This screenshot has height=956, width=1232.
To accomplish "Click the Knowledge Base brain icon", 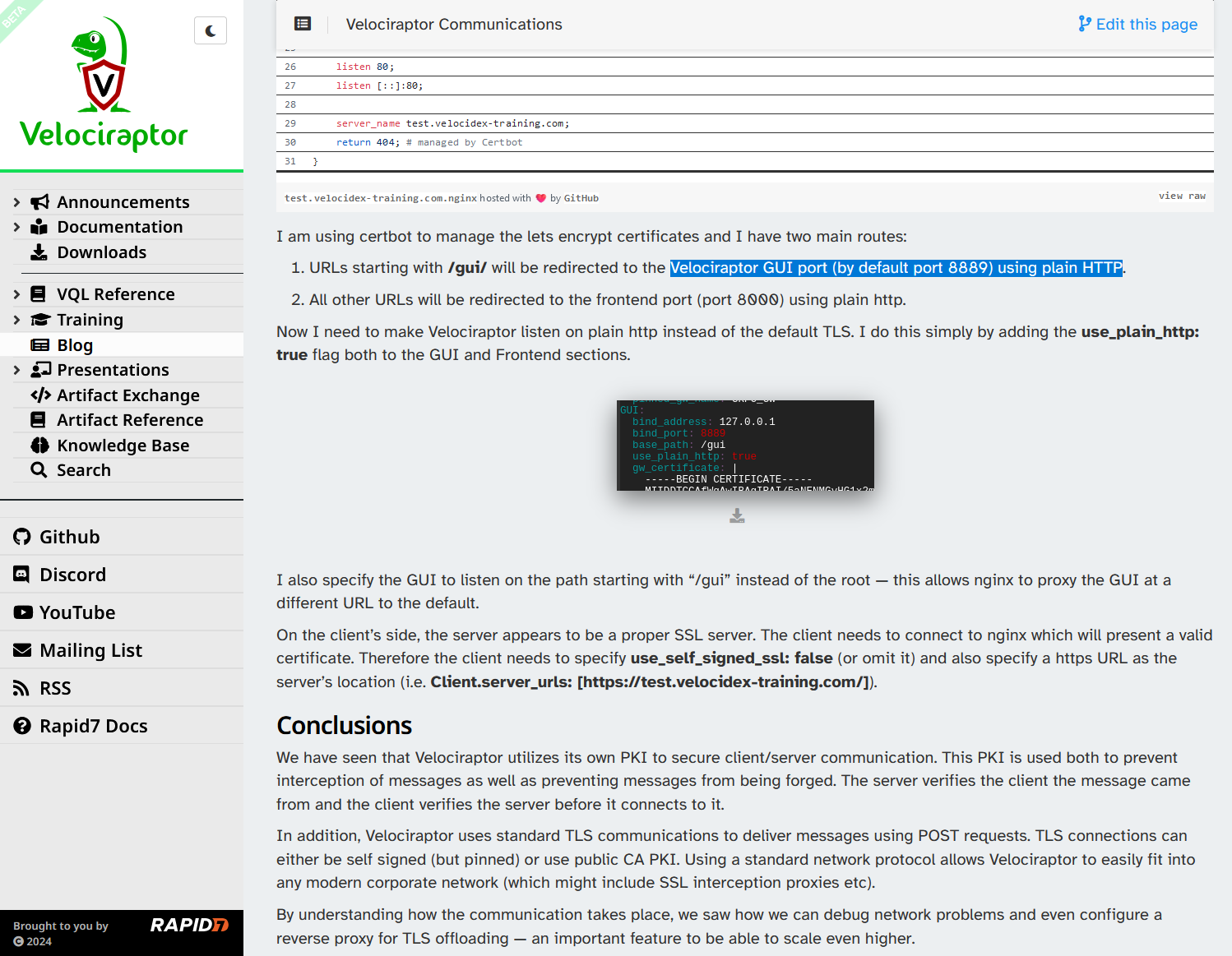I will [39, 446].
